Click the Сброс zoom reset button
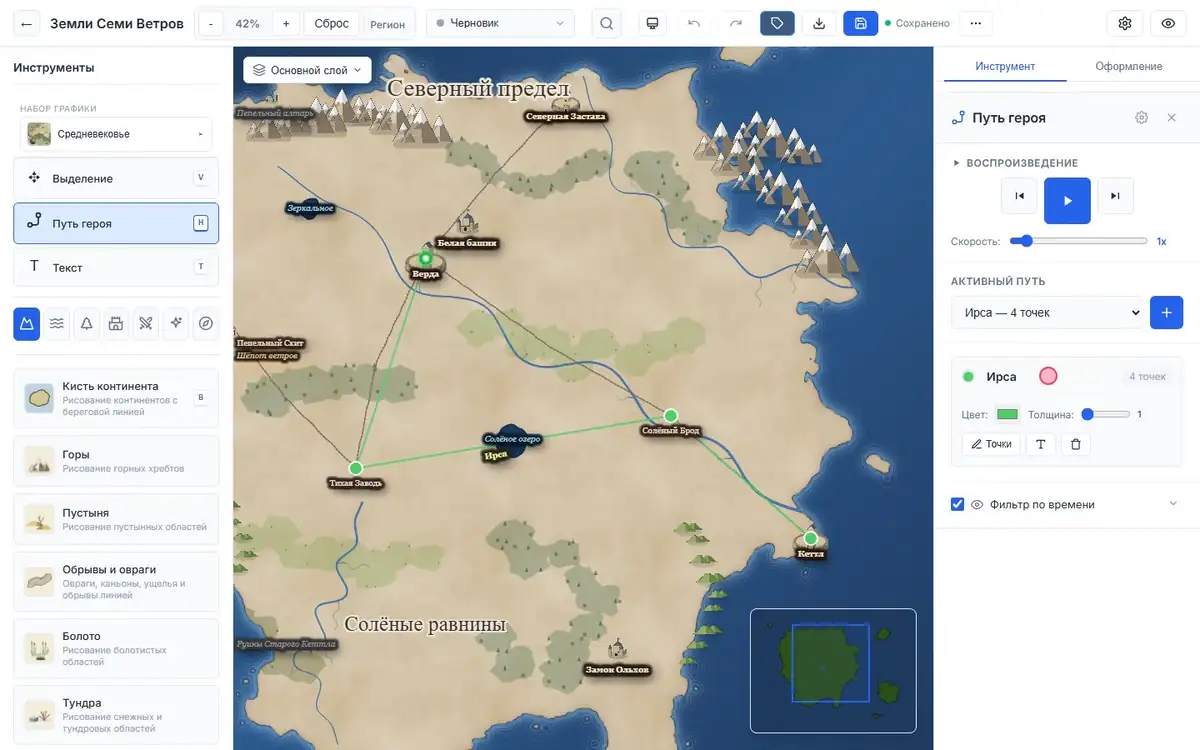 click(x=331, y=23)
